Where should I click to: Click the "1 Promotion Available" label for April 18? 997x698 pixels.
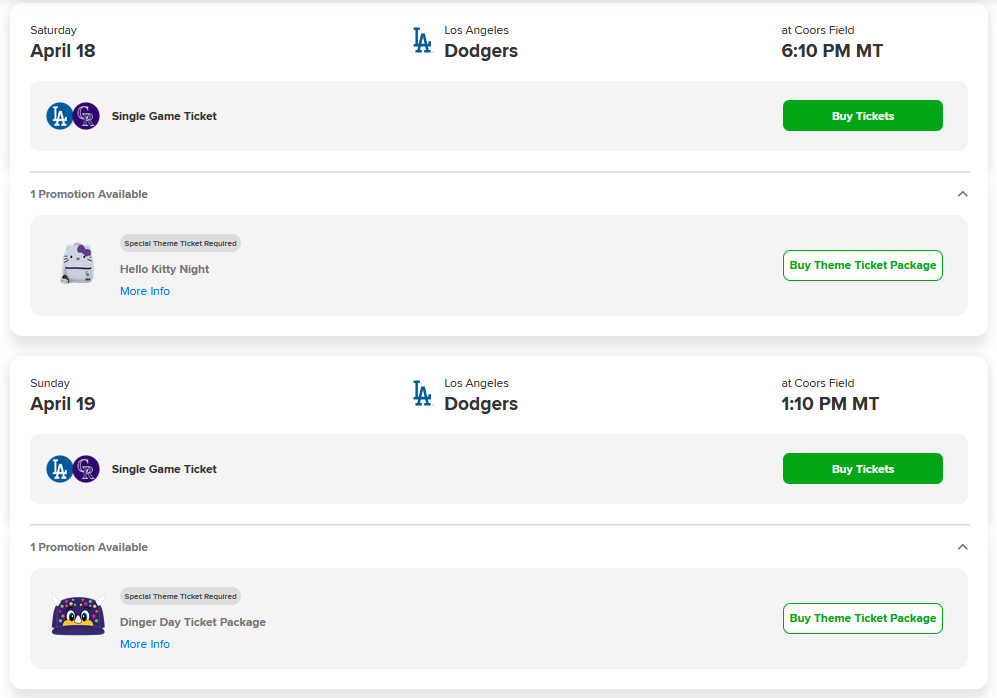[x=89, y=194]
